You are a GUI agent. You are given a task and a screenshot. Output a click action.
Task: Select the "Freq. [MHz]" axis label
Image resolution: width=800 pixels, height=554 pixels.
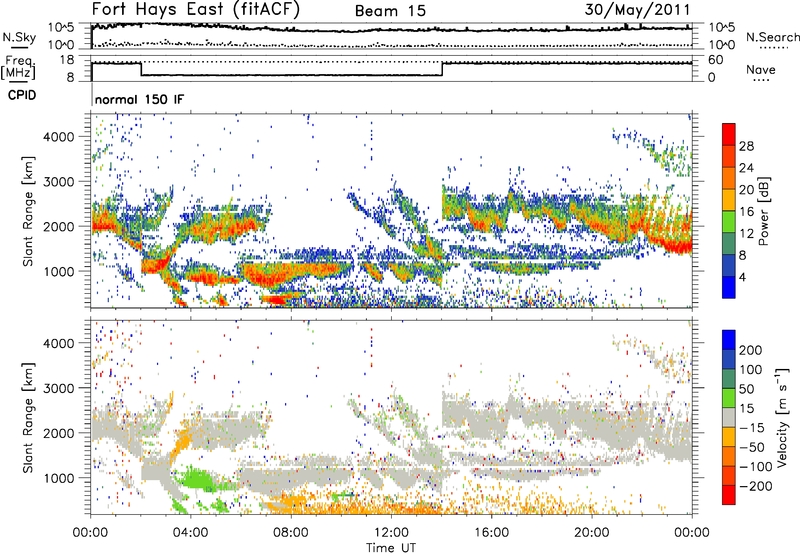coord(18,68)
